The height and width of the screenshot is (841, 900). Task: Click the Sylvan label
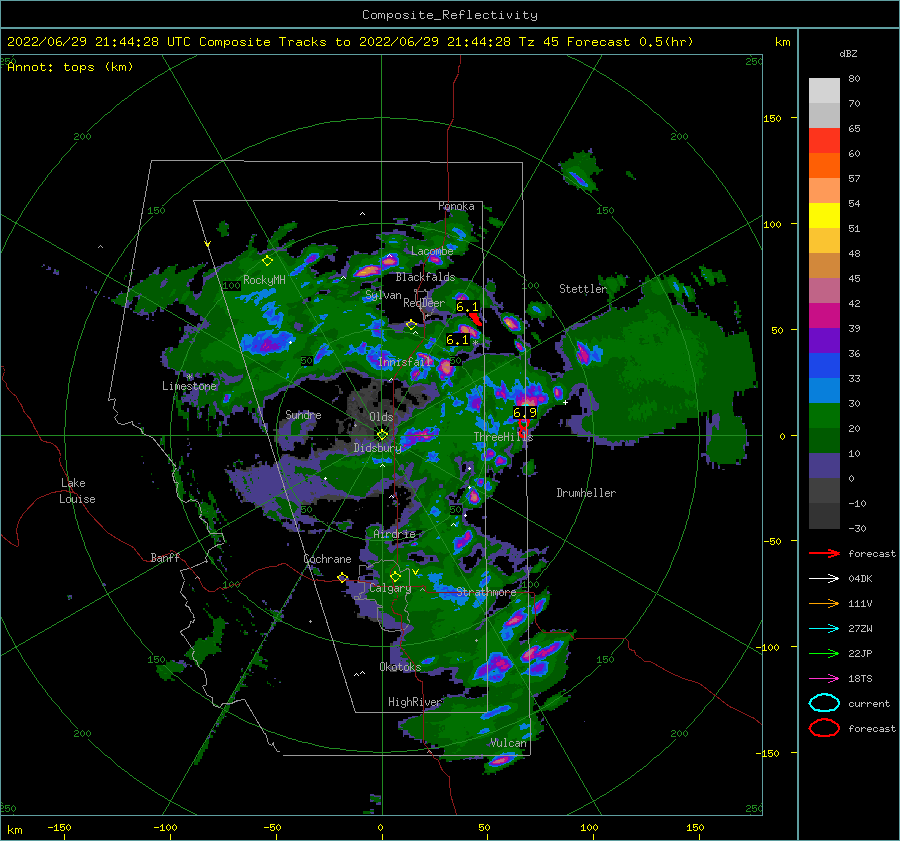[383, 295]
